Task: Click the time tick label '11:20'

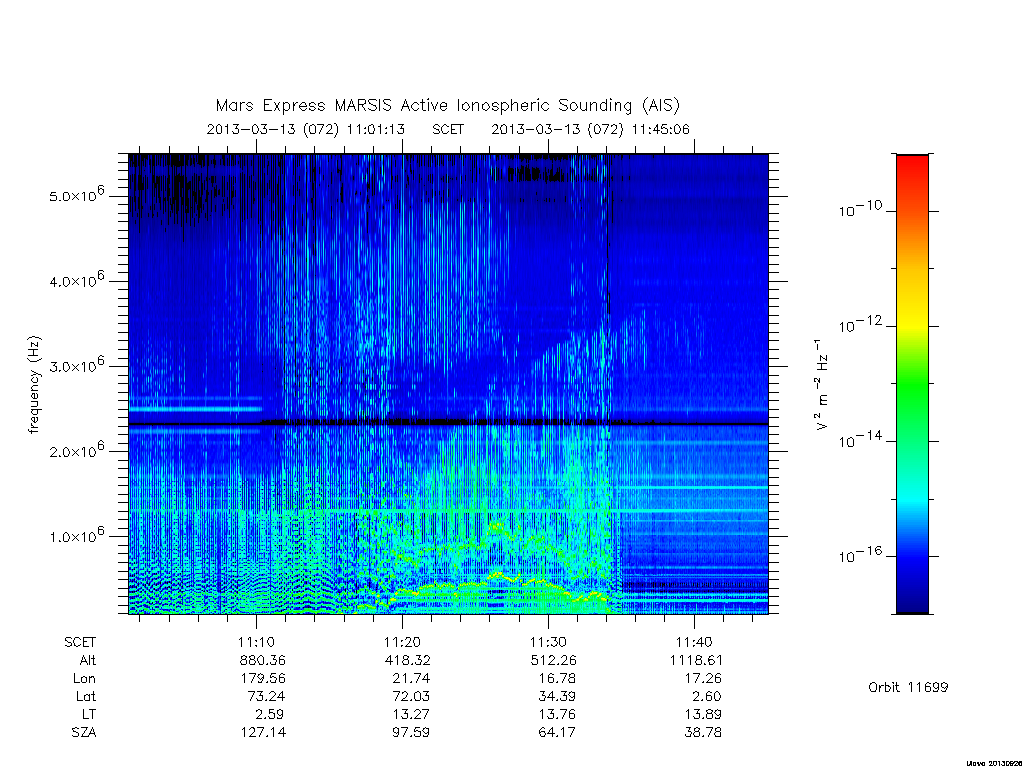Action: coord(402,642)
